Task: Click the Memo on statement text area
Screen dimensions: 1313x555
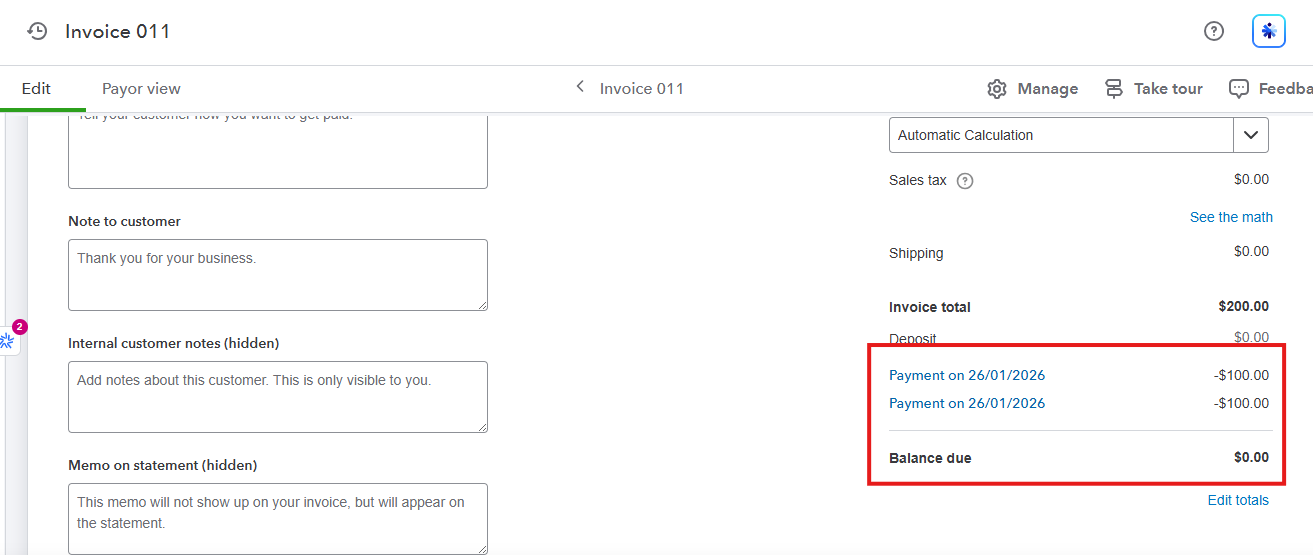Action: (x=277, y=518)
